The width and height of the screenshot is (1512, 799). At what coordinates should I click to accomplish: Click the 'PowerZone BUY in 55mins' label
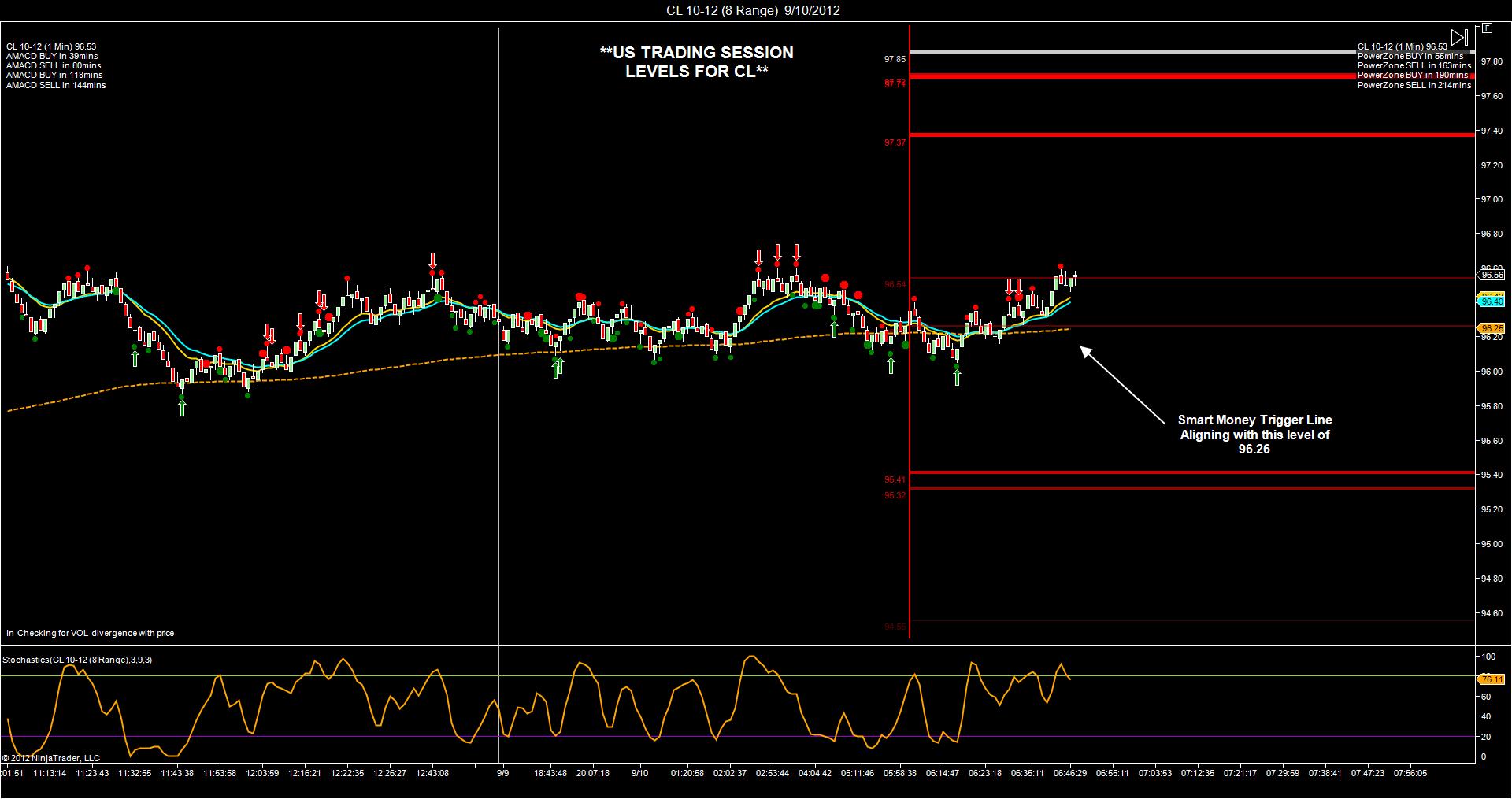(x=1410, y=57)
